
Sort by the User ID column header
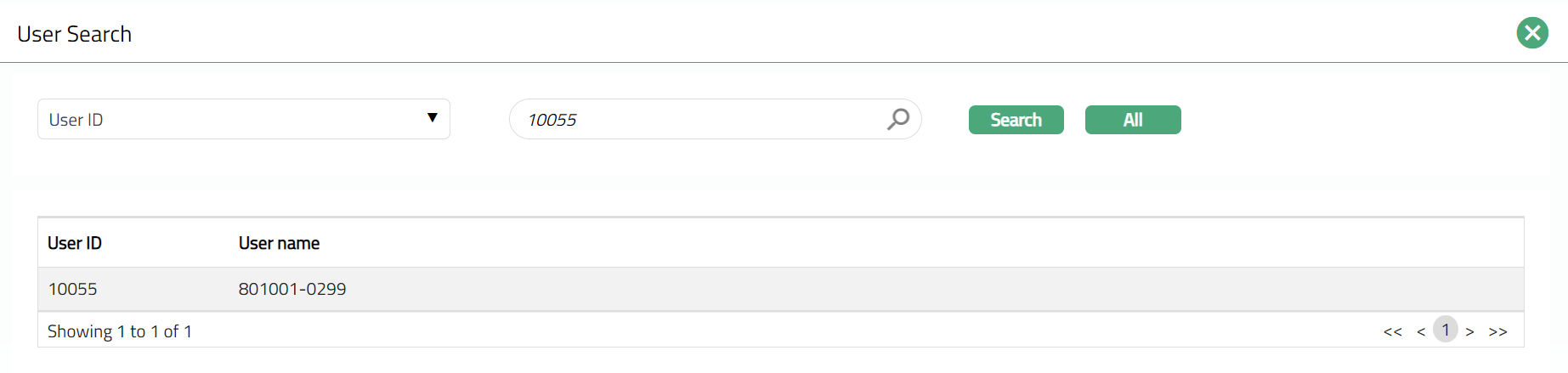75,244
